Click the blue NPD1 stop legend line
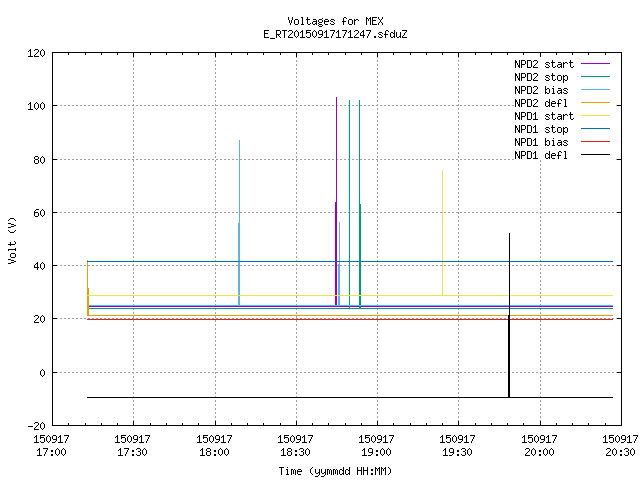 595,129
